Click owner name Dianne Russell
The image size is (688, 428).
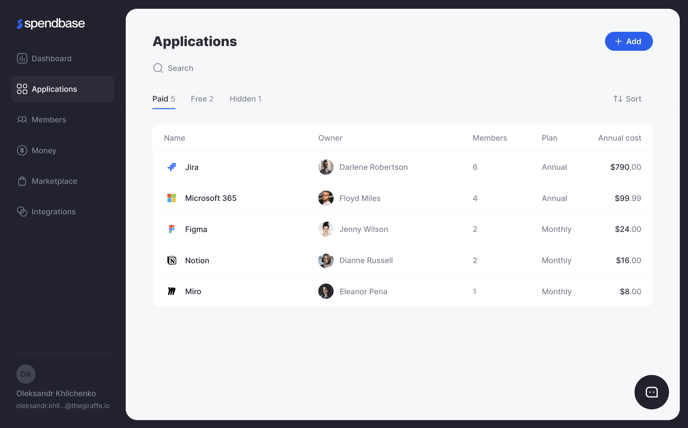click(366, 260)
